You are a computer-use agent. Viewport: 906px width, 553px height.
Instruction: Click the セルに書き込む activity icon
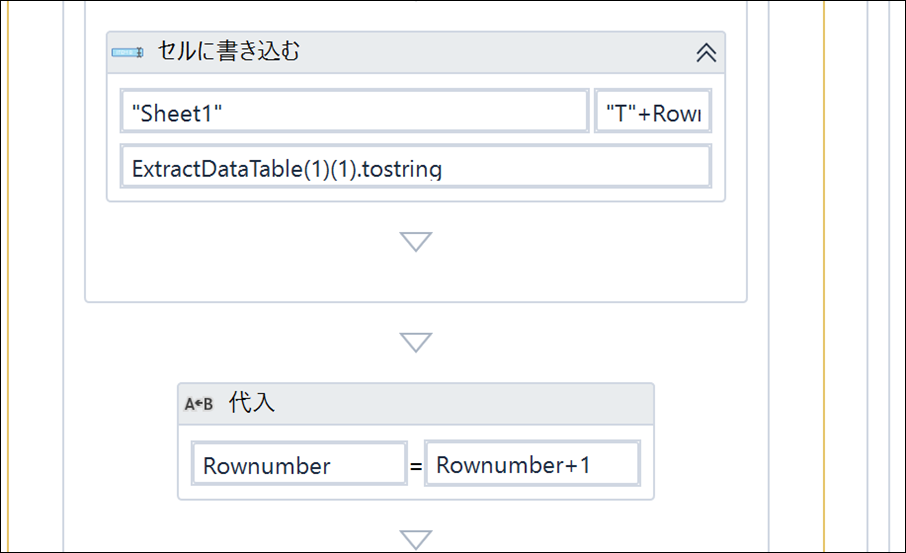(x=128, y=53)
